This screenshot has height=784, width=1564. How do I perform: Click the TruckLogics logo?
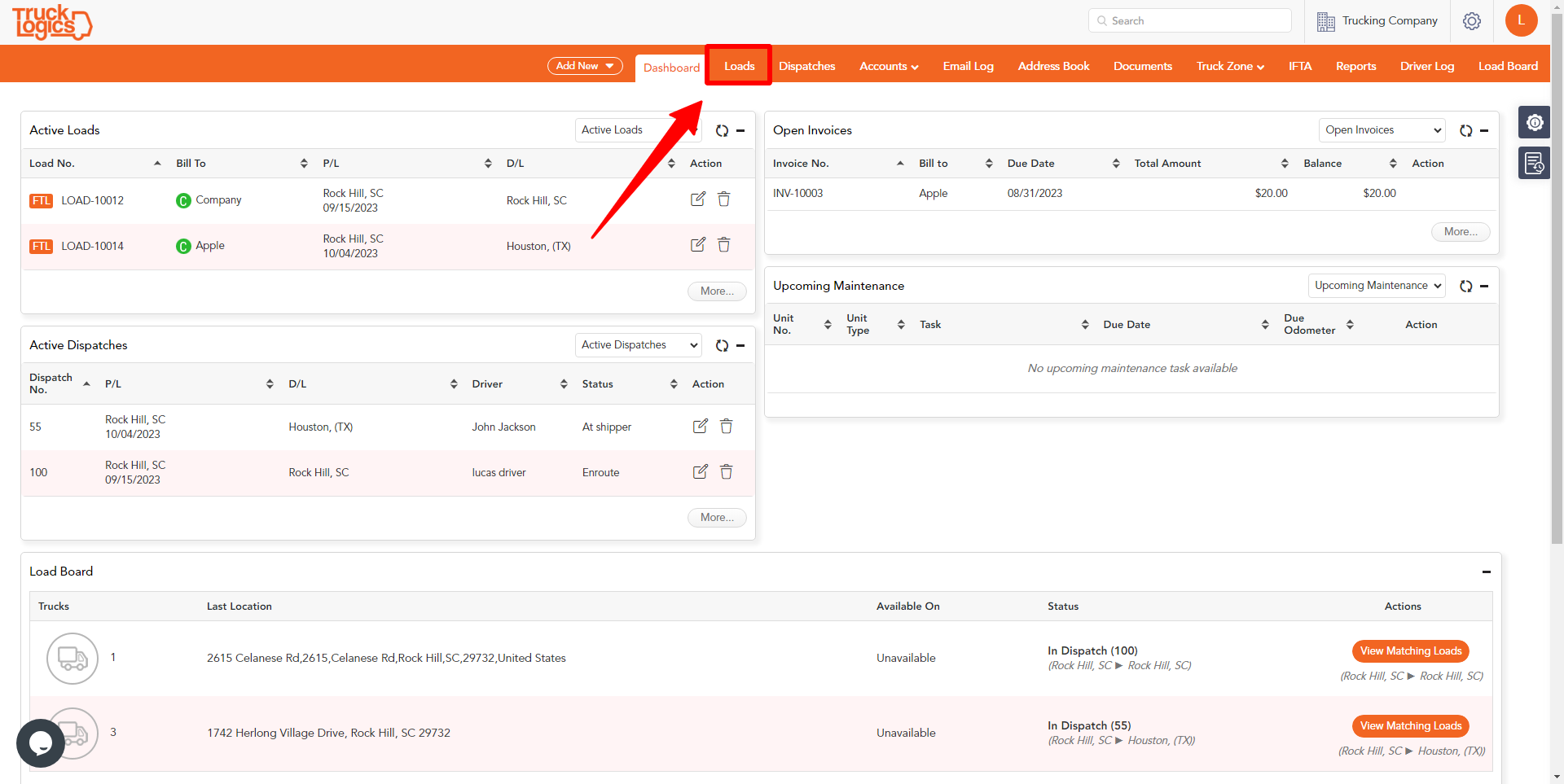tap(51, 22)
